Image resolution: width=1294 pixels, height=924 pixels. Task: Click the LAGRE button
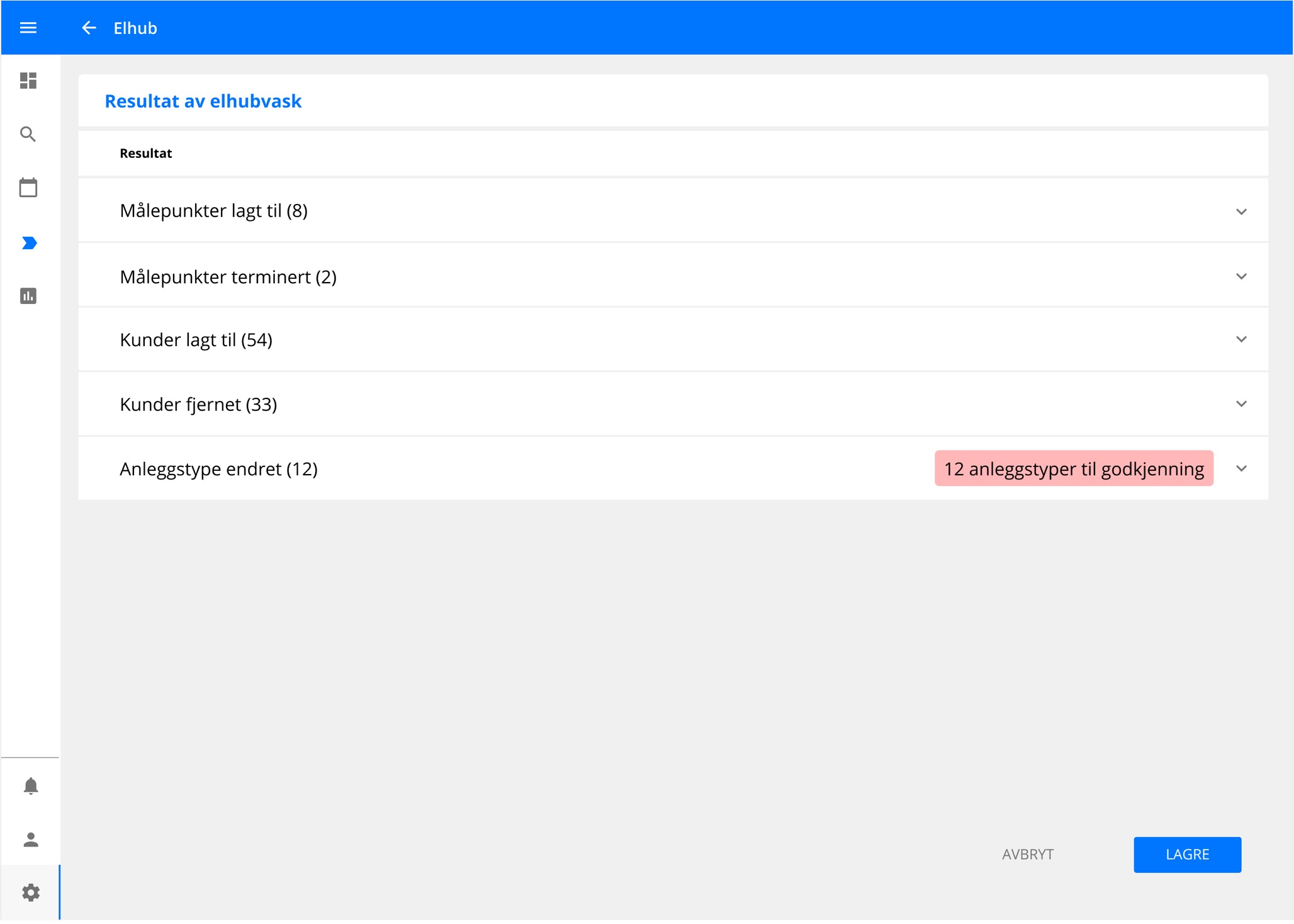[1187, 854]
